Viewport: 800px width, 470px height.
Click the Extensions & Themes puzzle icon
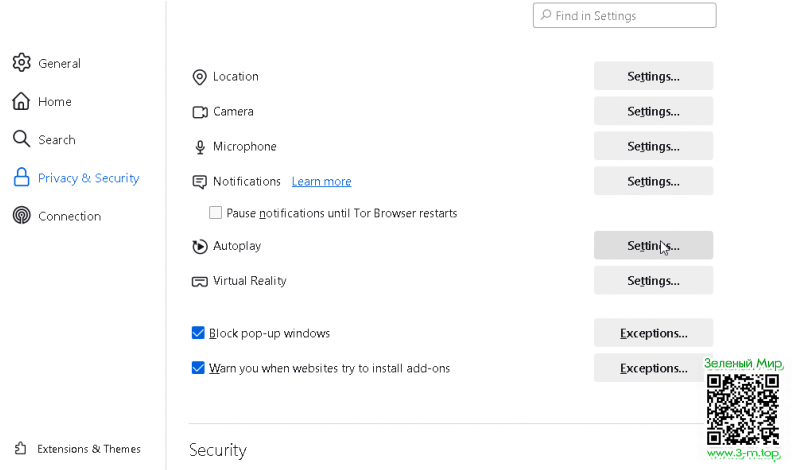tap(21, 449)
